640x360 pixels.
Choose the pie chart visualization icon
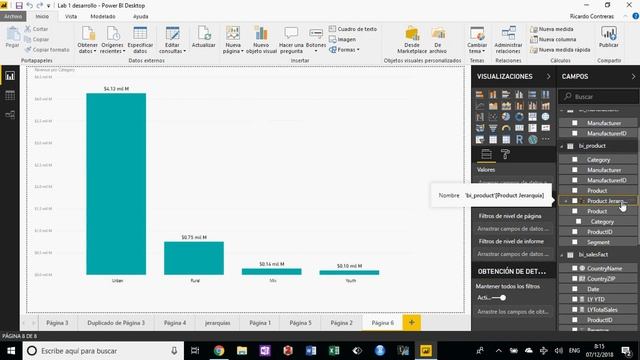coord(506,117)
